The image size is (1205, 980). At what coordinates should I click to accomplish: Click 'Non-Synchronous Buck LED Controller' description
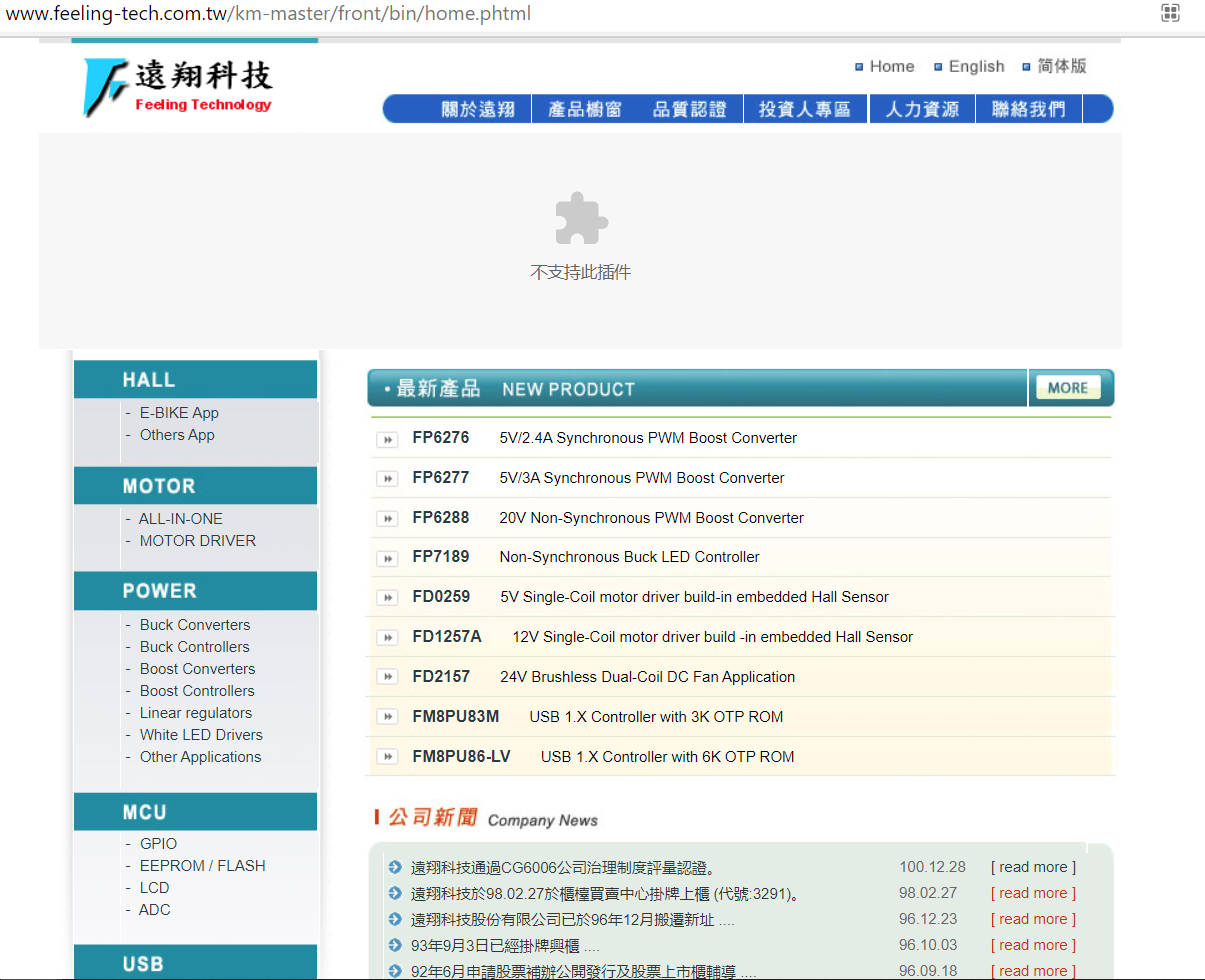(x=630, y=557)
